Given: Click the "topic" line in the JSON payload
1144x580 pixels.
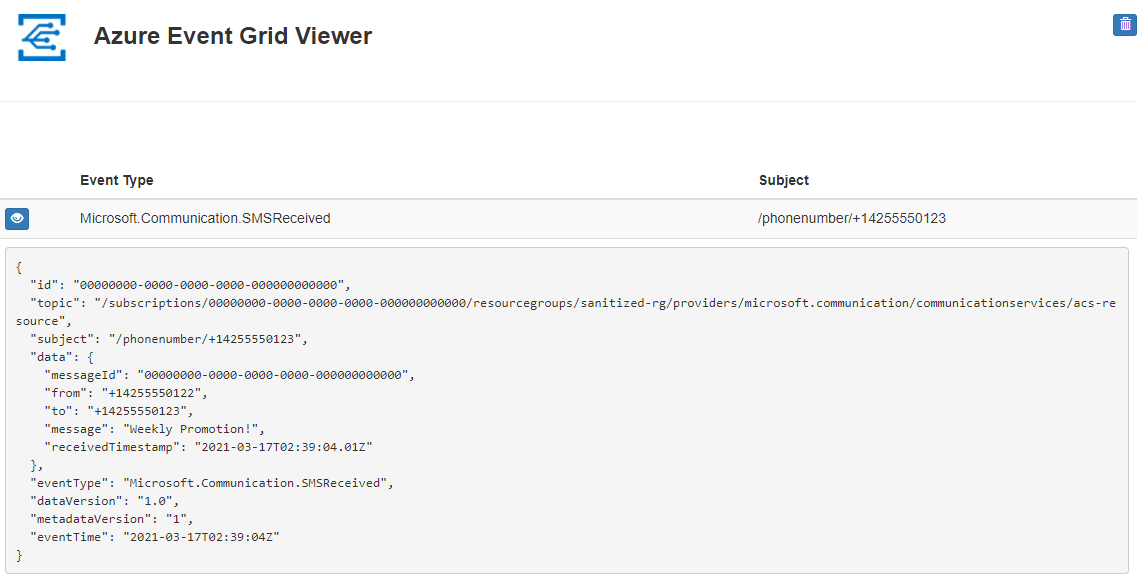Looking at the screenshot, I should pyautogui.click(x=566, y=312).
